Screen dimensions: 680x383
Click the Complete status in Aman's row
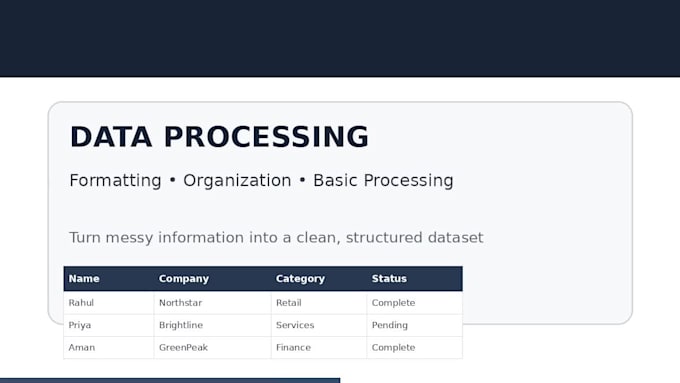click(415, 348)
